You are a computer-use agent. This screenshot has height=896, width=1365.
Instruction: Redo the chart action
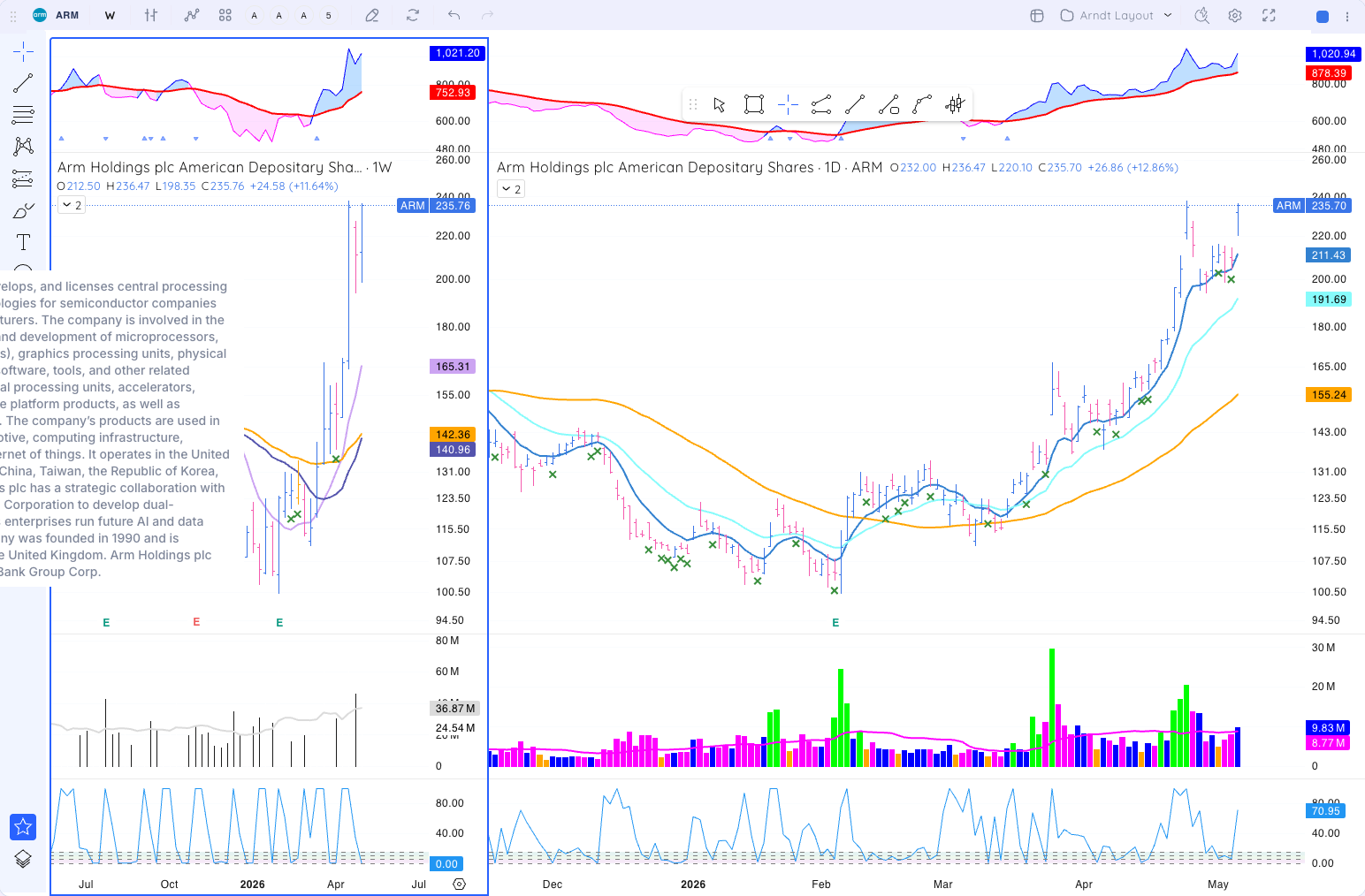pos(487,15)
